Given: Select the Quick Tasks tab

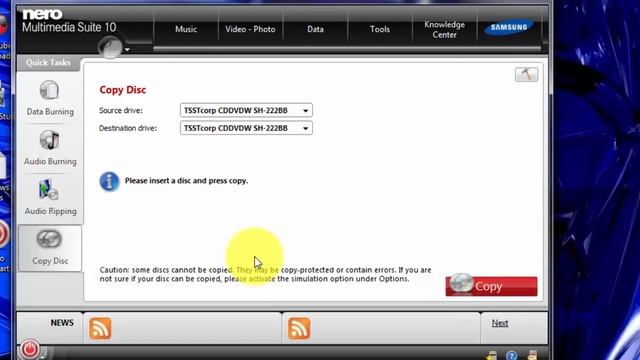Looking at the screenshot, I should (x=48, y=63).
